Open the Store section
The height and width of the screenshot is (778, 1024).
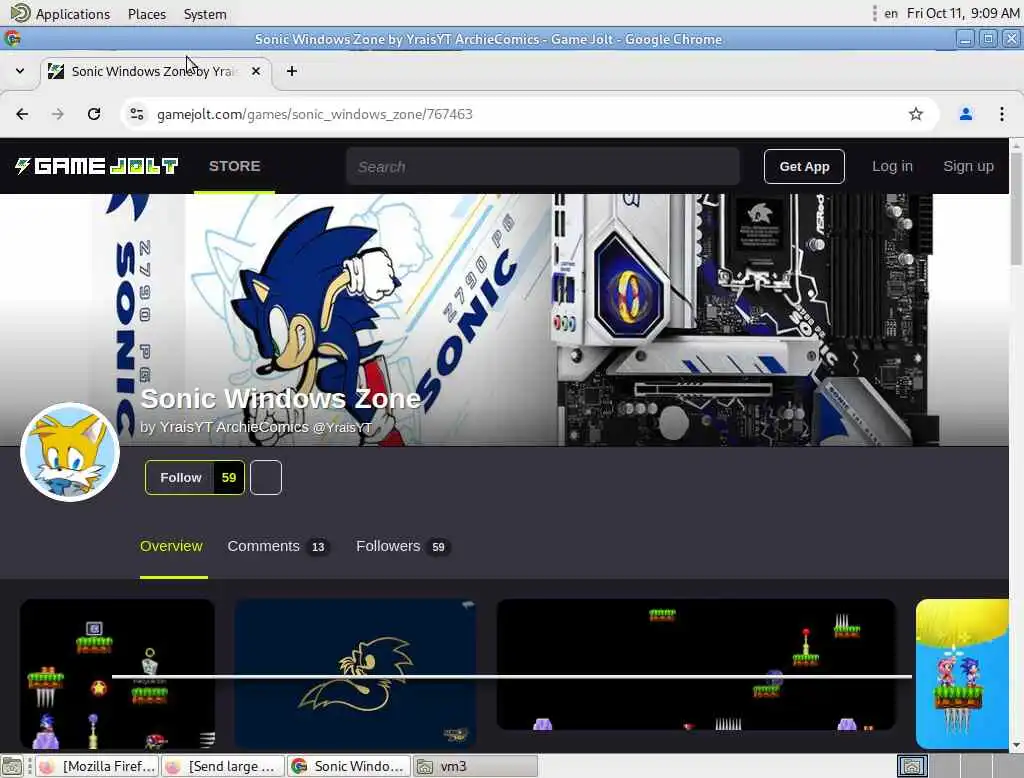(234, 166)
